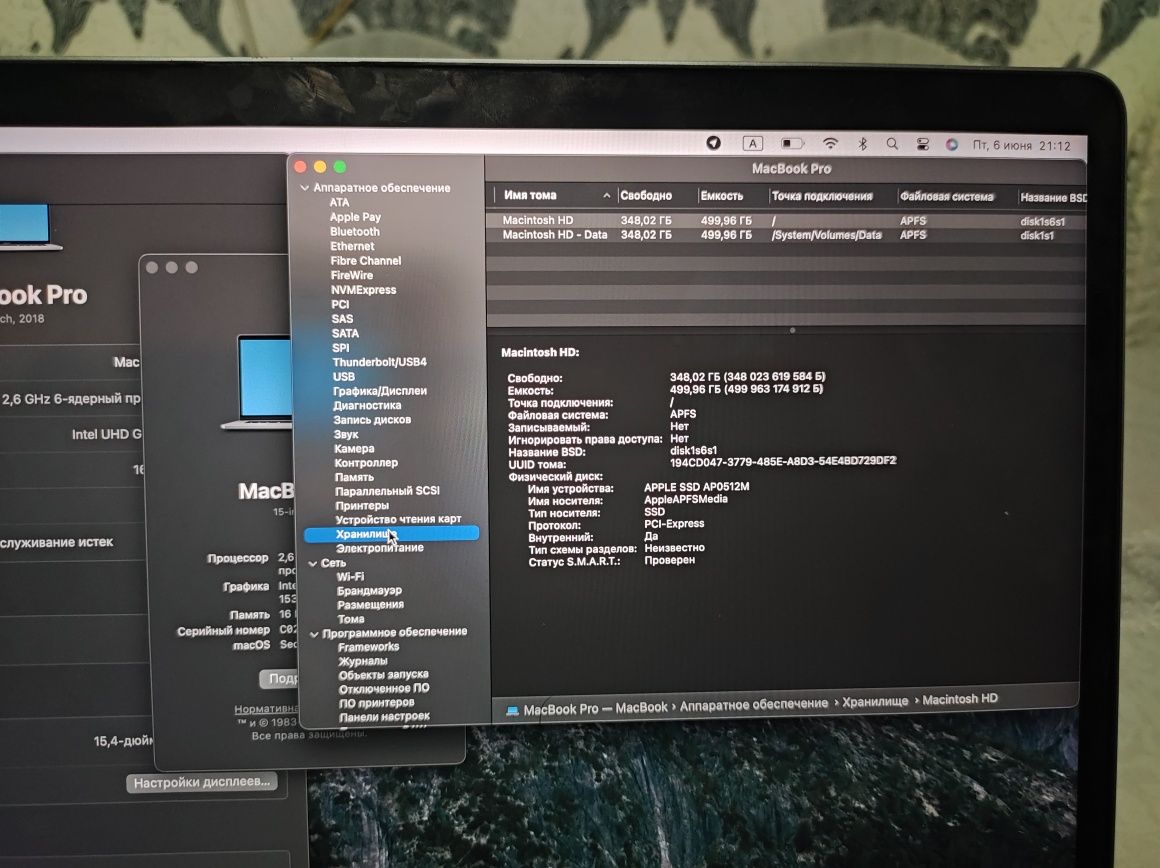Select Устройство чтения карт in the sidebar
The image size is (1160, 868).
(398, 519)
